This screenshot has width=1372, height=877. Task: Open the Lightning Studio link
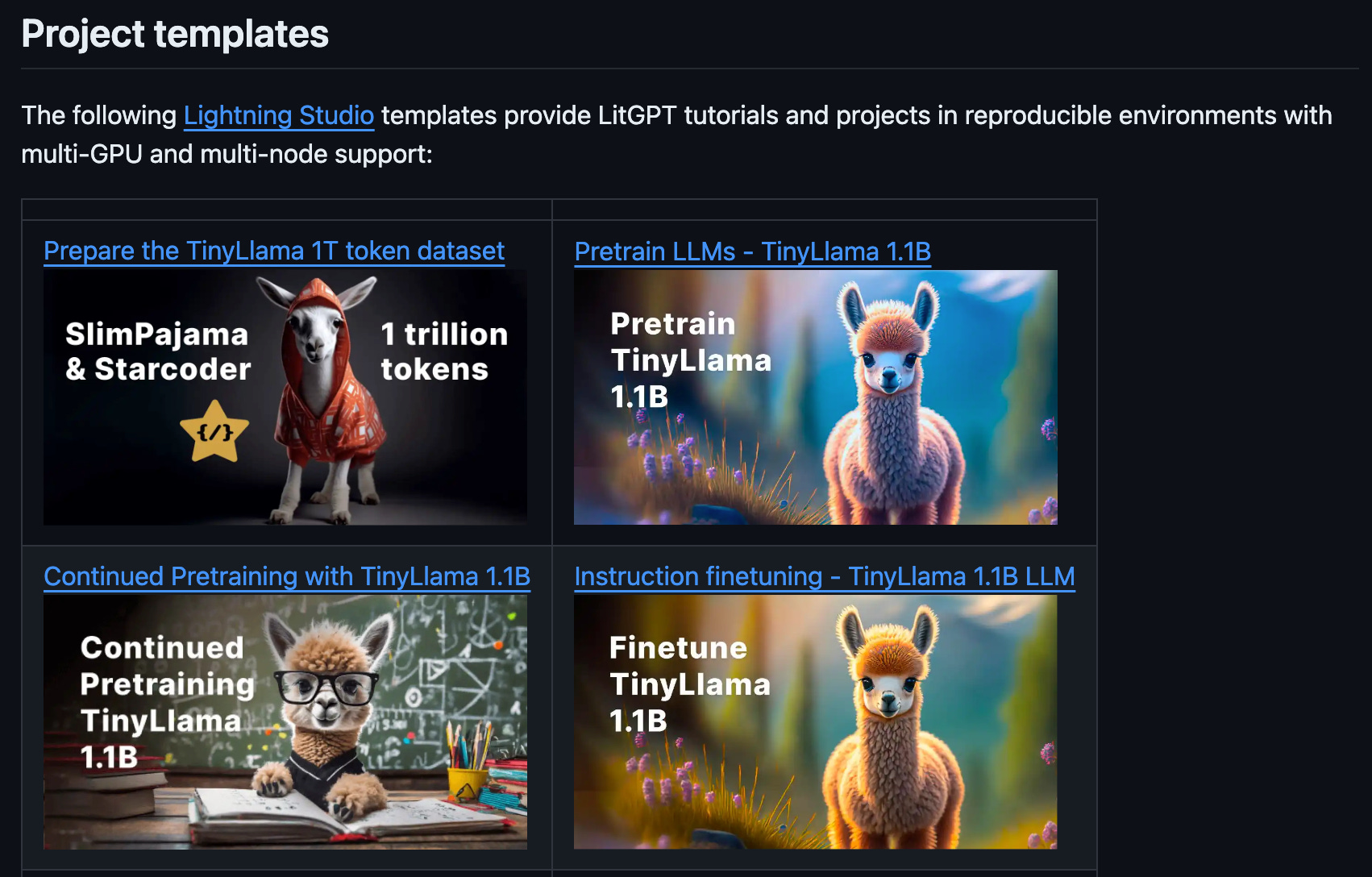tap(279, 115)
